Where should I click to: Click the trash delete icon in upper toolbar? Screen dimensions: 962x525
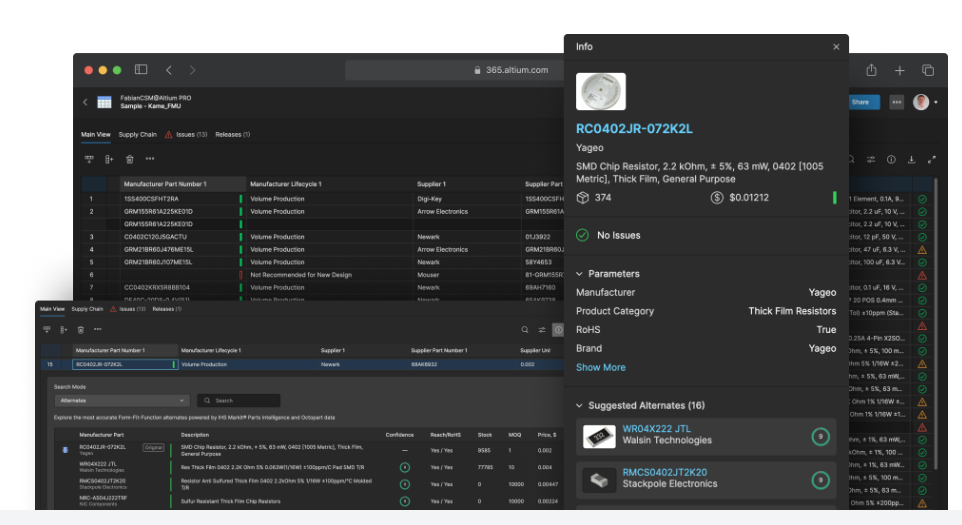point(130,159)
